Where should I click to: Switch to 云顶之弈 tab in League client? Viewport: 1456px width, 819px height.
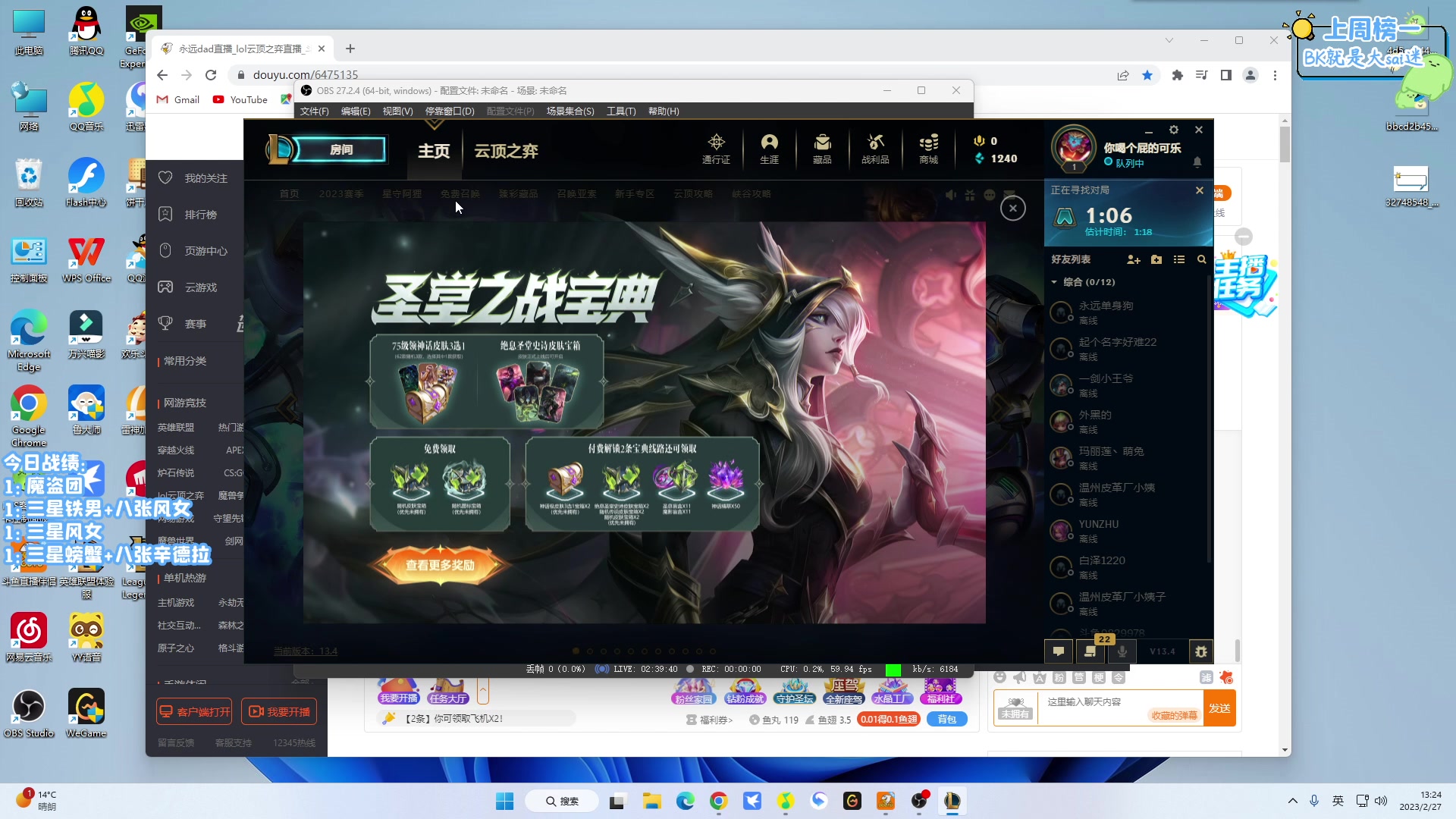pyautogui.click(x=506, y=151)
